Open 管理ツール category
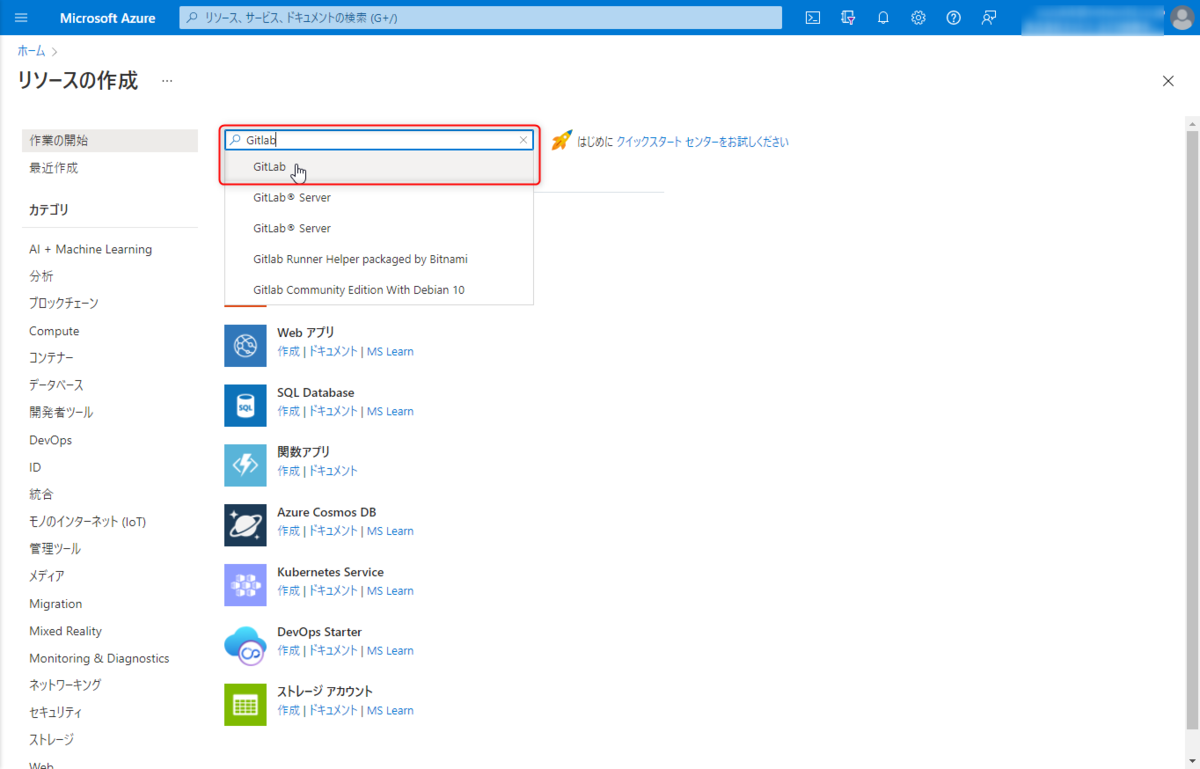Viewport: 1200px width, 769px height. (x=55, y=549)
